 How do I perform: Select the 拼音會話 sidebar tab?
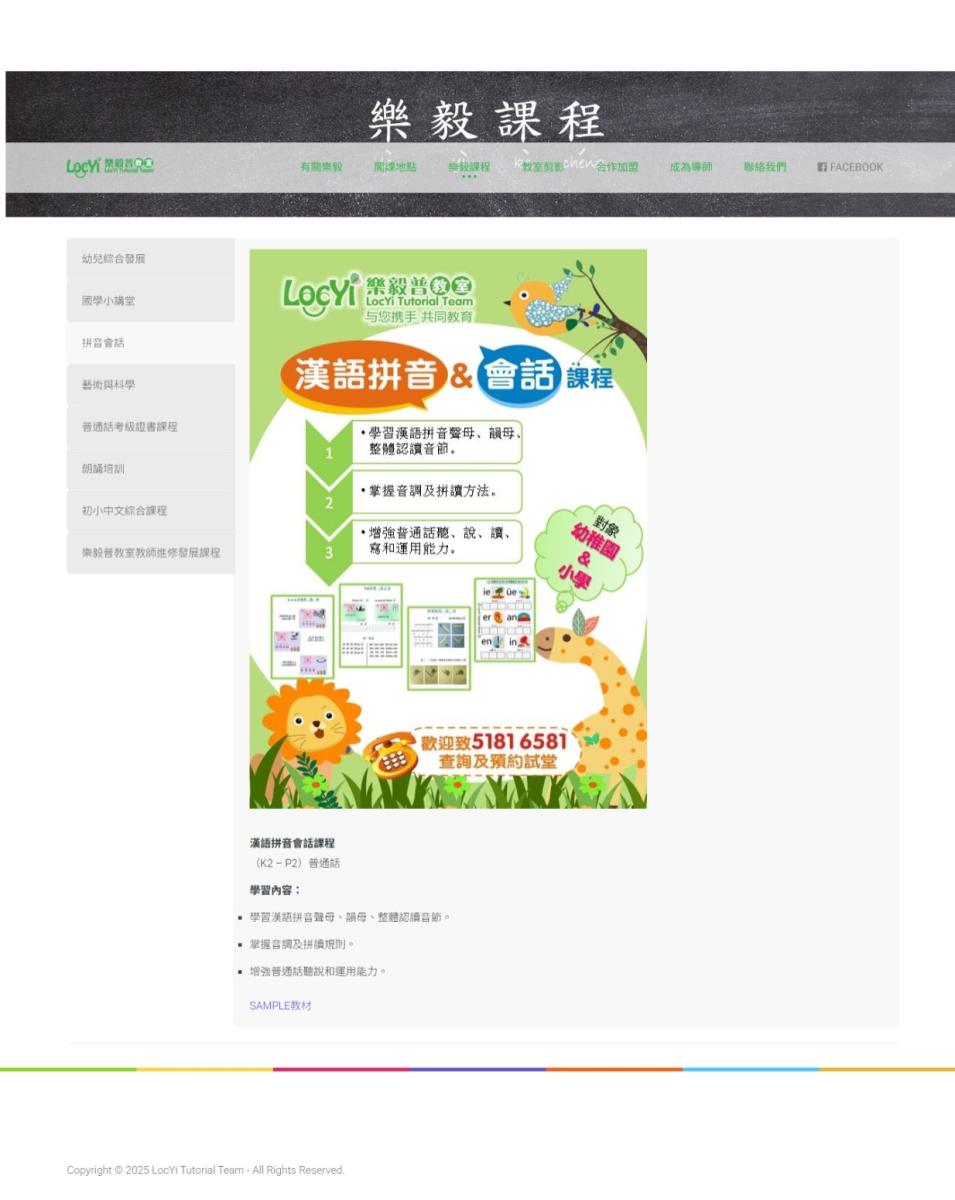click(150, 343)
